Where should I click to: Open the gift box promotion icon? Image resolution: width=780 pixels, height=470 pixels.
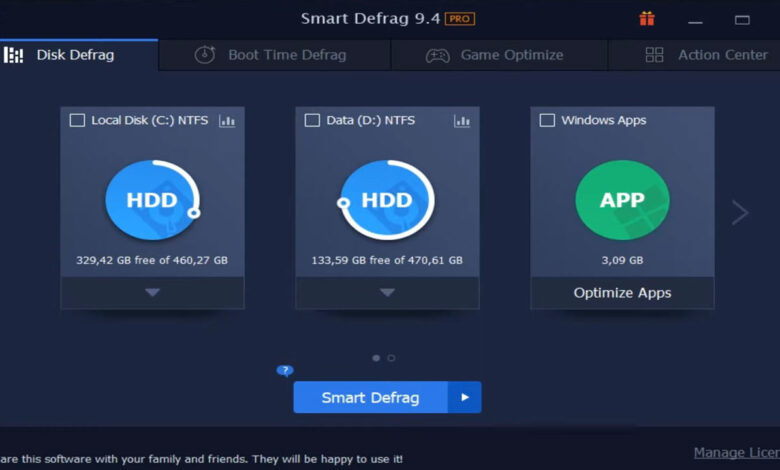tap(647, 19)
